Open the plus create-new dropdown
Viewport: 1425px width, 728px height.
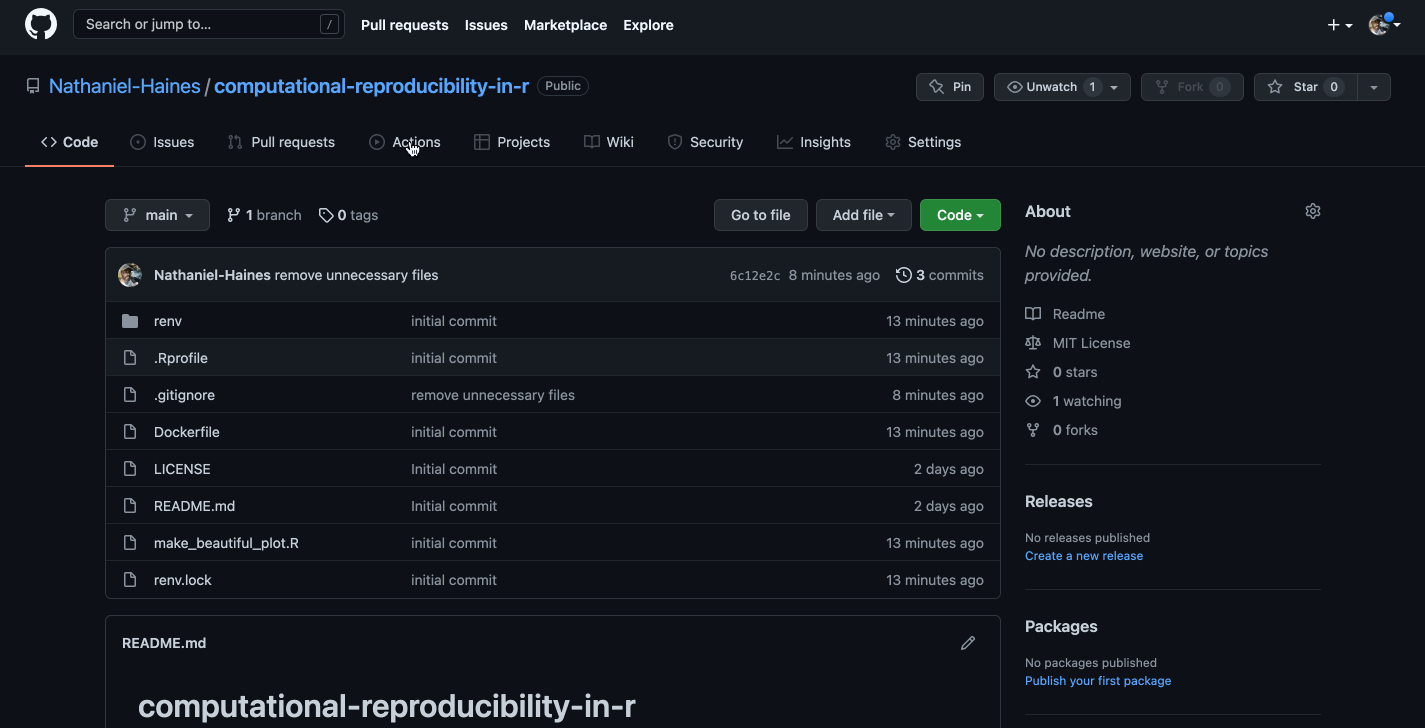coord(1340,25)
